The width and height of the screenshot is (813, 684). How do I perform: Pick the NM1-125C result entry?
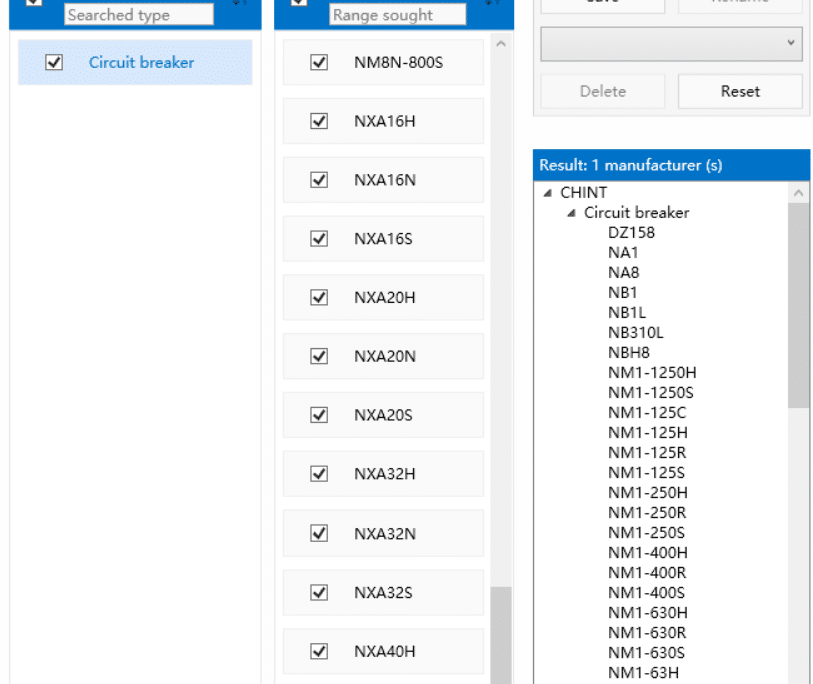tap(647, 412)
